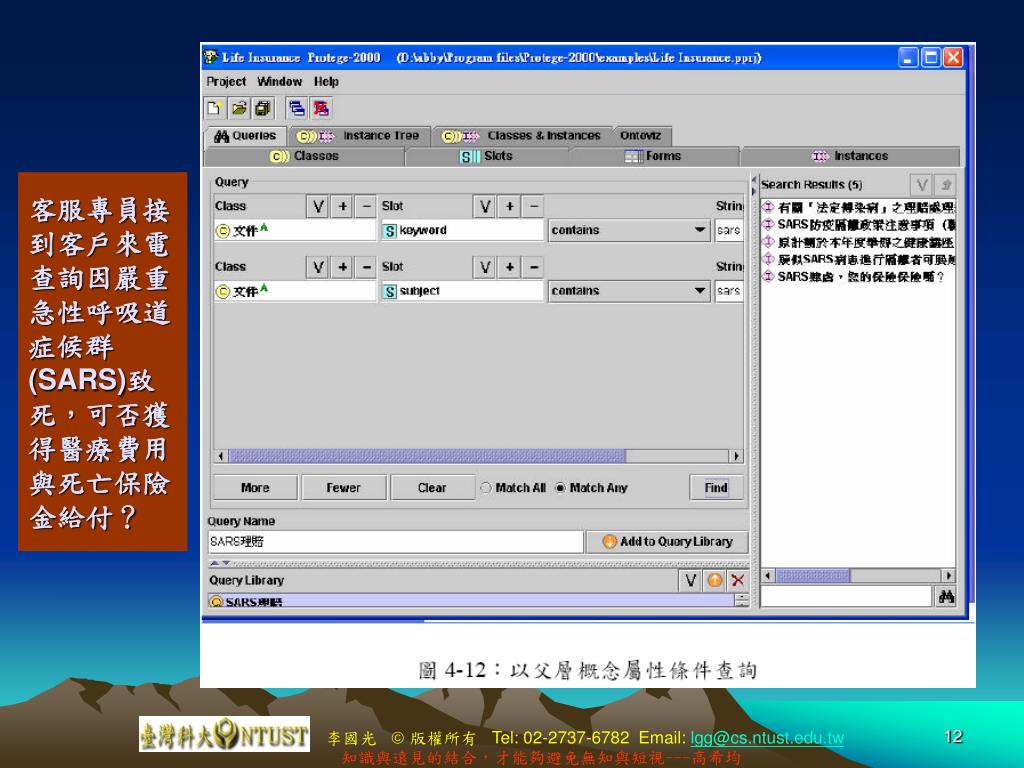Switch to the Queries tab
Viewport: 1024px width, 768px height.
point(246,136)
